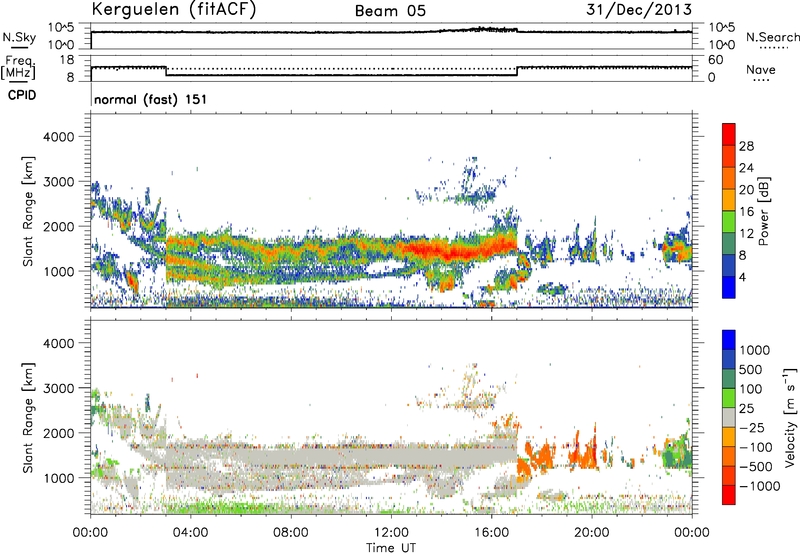800x554 pixels.
Task: Click the Power [dB] color bar title
Action: tap(764, 211)
